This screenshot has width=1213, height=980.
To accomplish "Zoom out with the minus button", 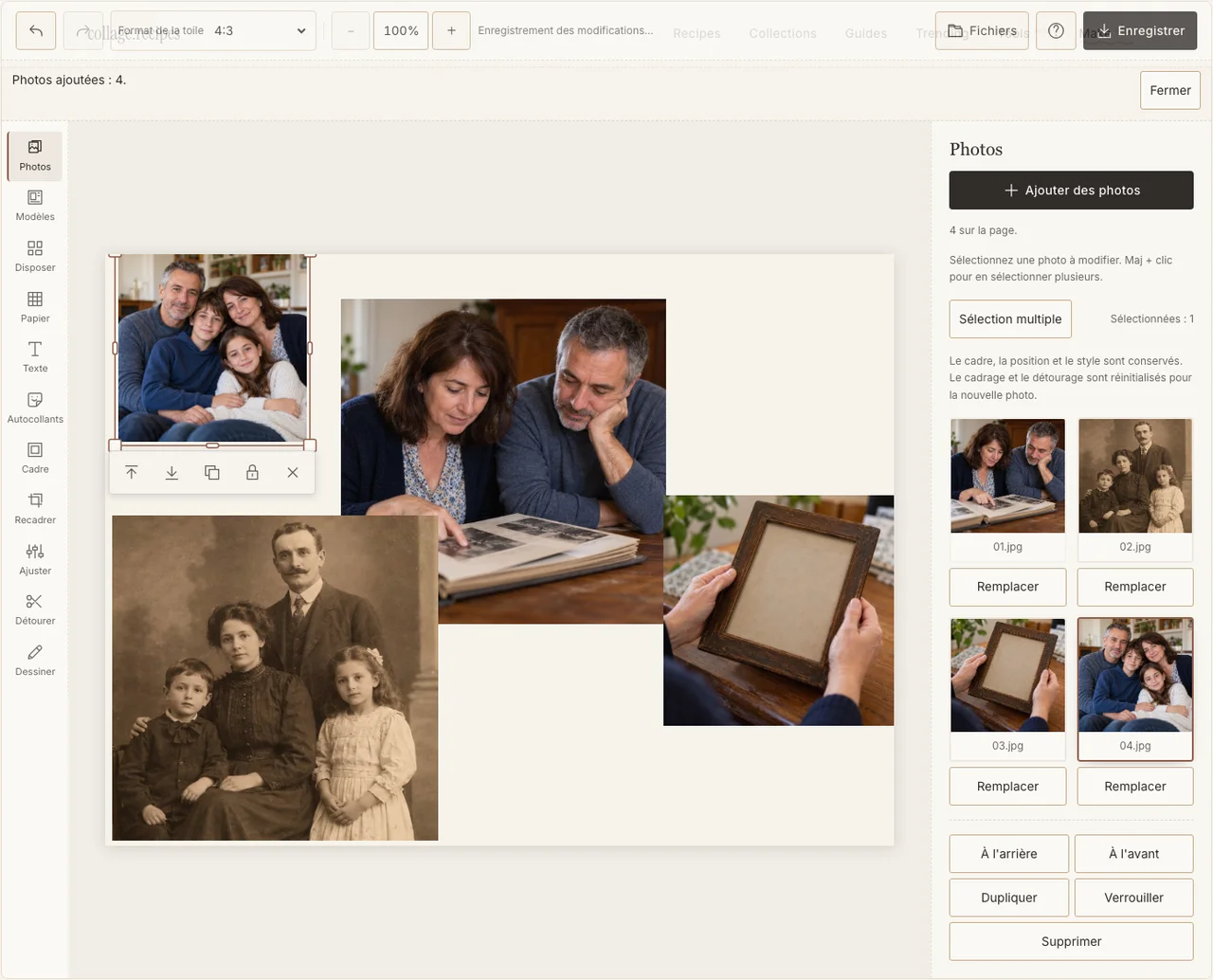I will coord(351,30).
